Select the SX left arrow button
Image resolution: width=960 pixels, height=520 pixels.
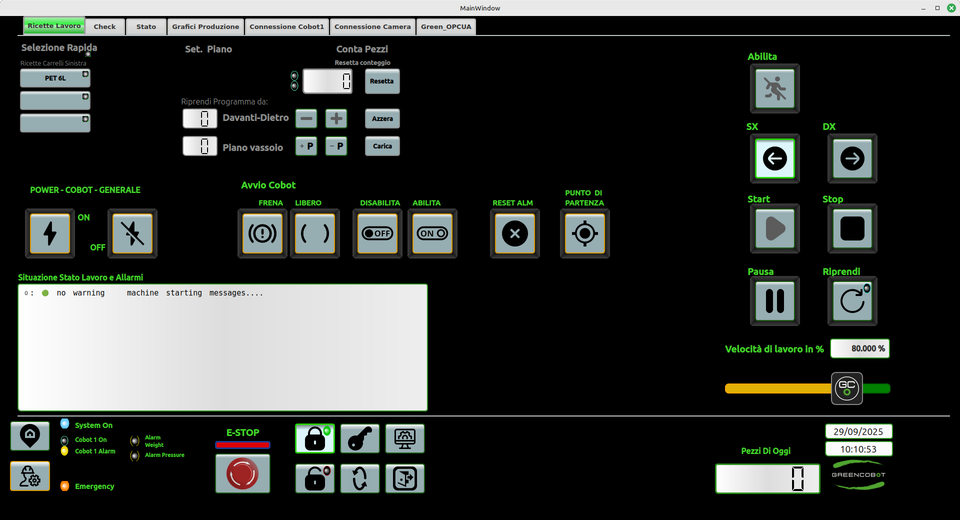click(x=774, y=159)
